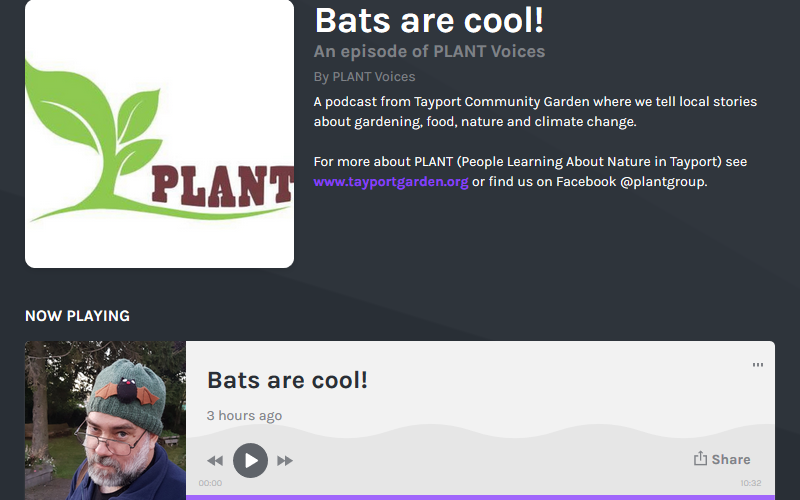The width and height of the screenshot is (800, 500).
Task: Click the 'By PLANT Voices' author text
Action: 364,77
